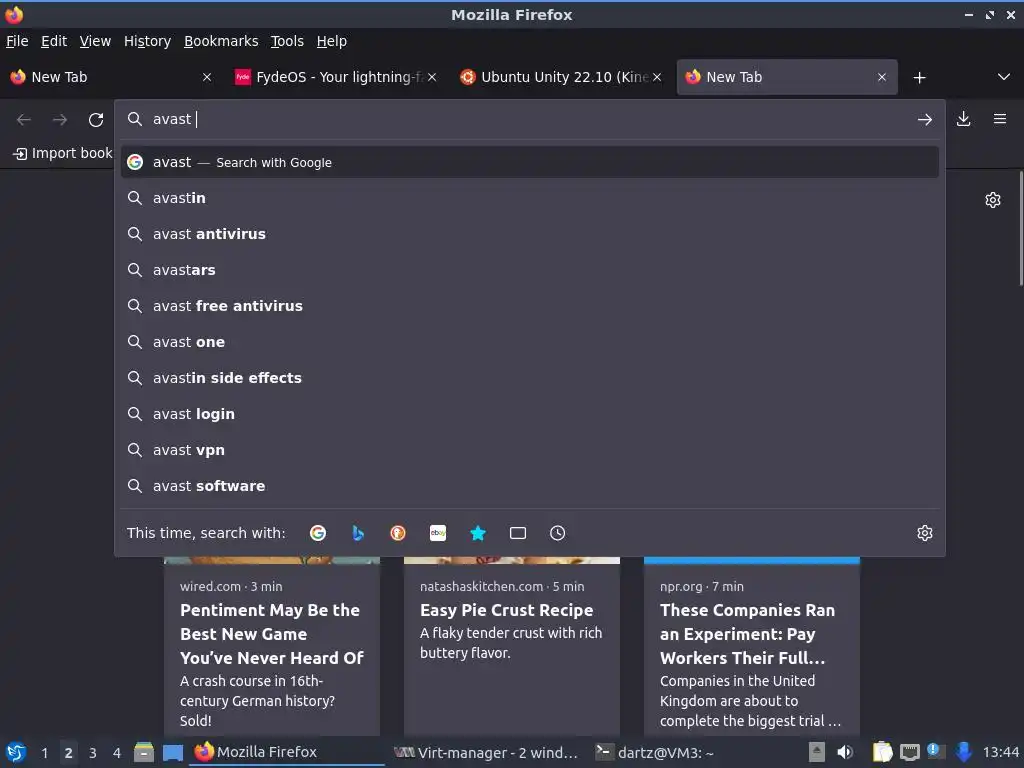Click show desktop taskbar icon
The image size is (1024, 768).
(x=173, y=752)
